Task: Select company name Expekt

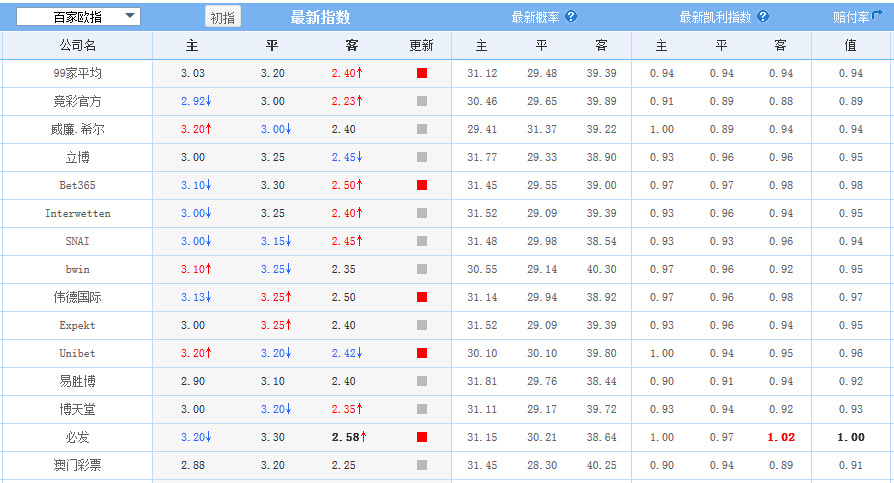Action: coord(78,324)
